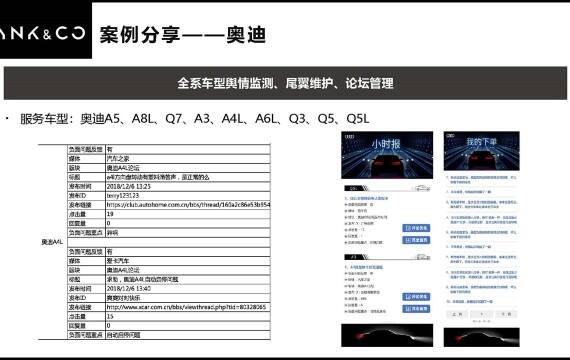Open the www.xcar.com.cn viewthread link
Viewport: 570px width, 360px height.
click(186, 307)
